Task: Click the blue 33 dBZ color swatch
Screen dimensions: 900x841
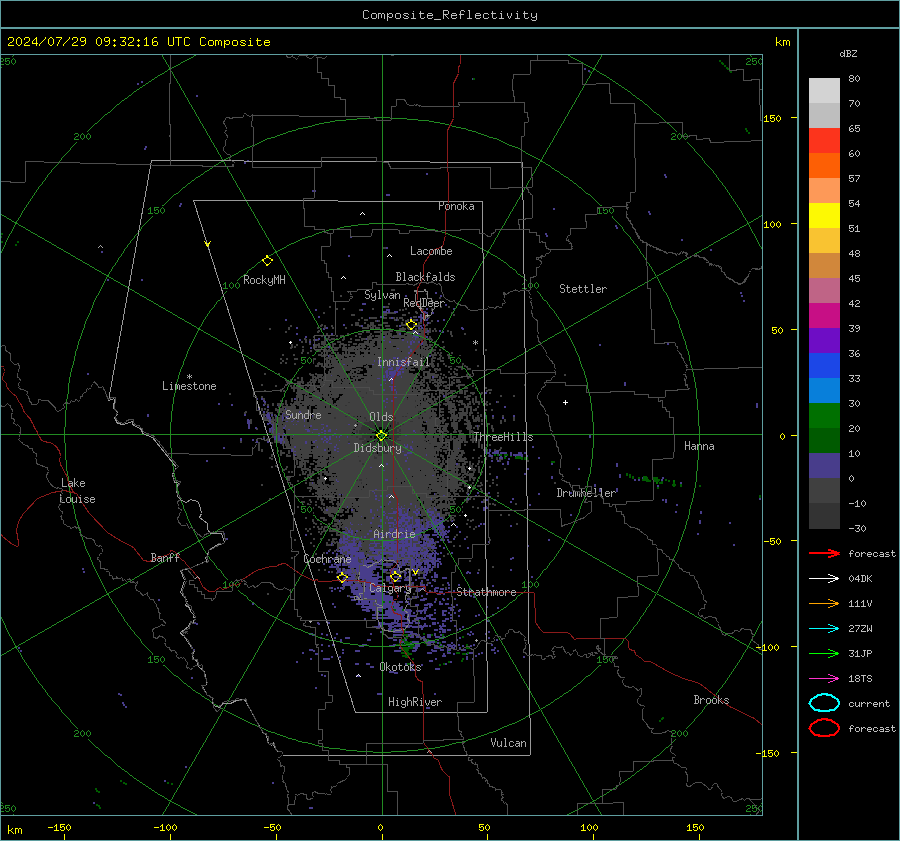Action: pos(824,366)
